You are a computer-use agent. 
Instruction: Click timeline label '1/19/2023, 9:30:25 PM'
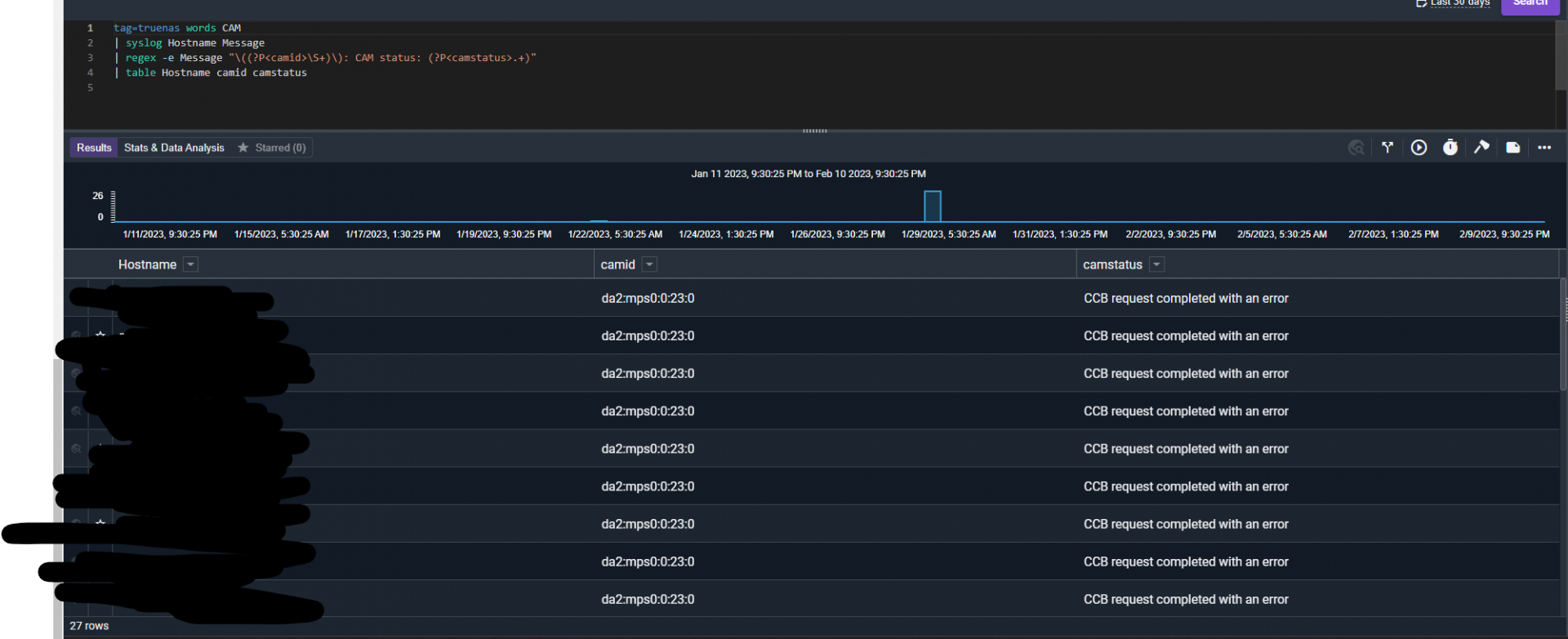504,234
